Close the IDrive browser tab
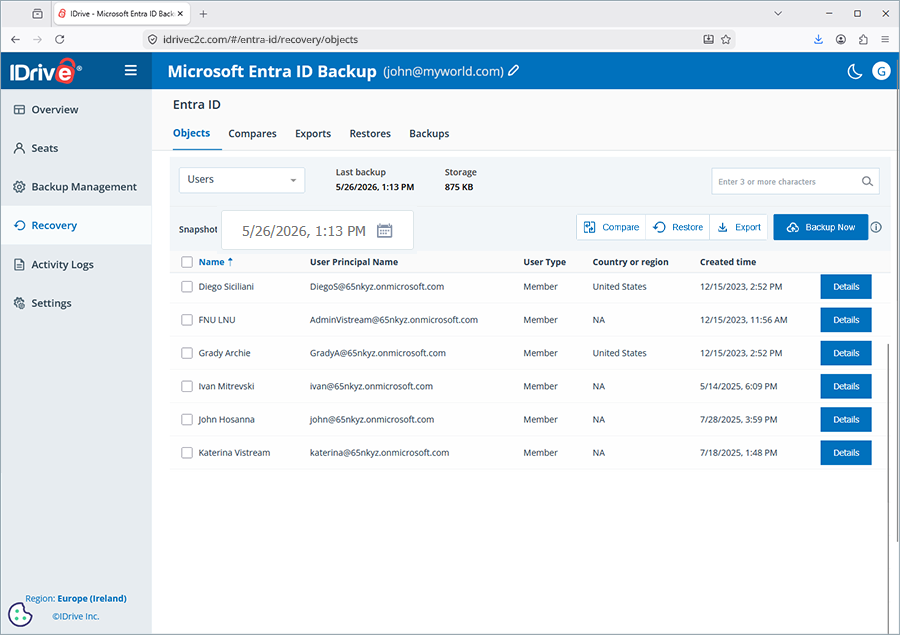Image resolution: width=900 pixels, height=635 pixels. pyautogui.click(x=180, y=14)
